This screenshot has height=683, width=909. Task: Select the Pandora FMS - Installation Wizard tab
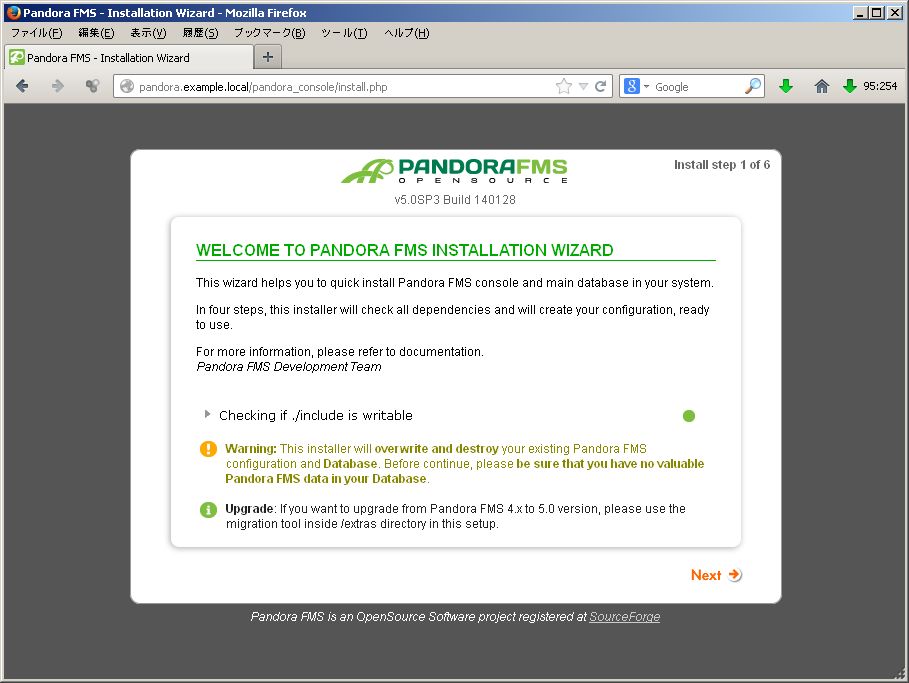pyautogui.click(x=129, y=57)
